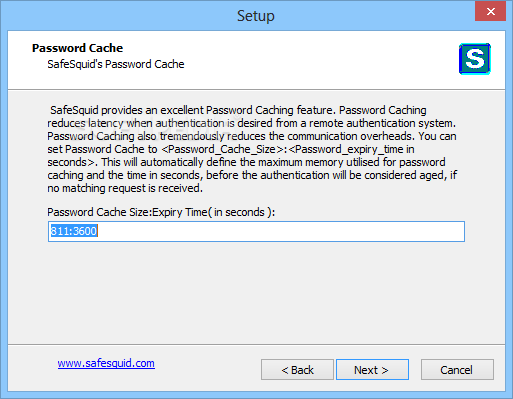Click the line 'no matching request is received.'
Viewport: 513px width, 399px height.
click(x=125, y=188)
